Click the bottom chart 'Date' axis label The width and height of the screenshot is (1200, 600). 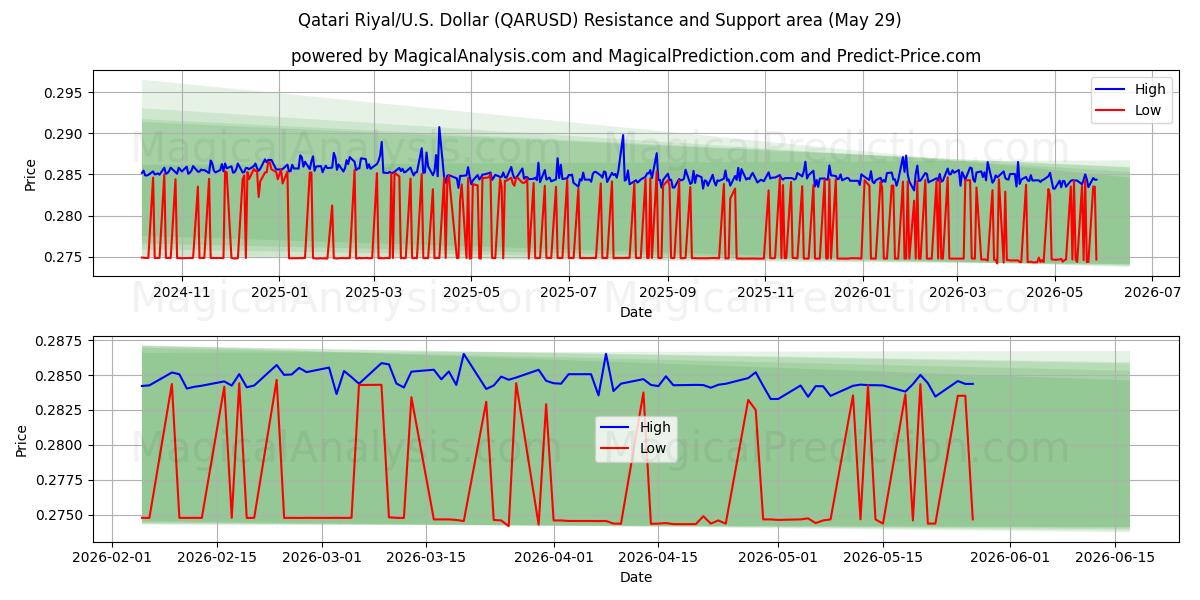point(636,577)
